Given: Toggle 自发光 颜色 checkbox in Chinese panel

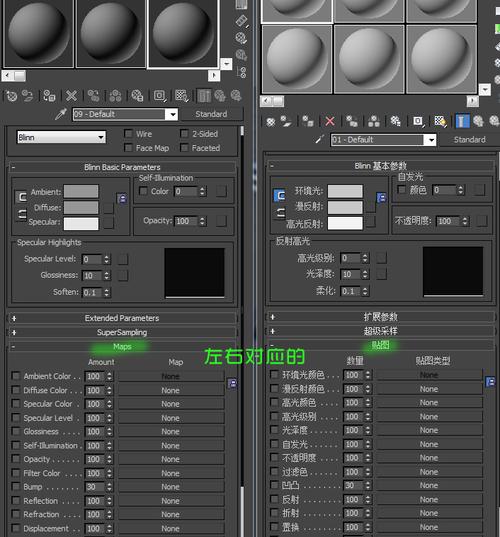Looking at the screenshot, I should point(401,189).
